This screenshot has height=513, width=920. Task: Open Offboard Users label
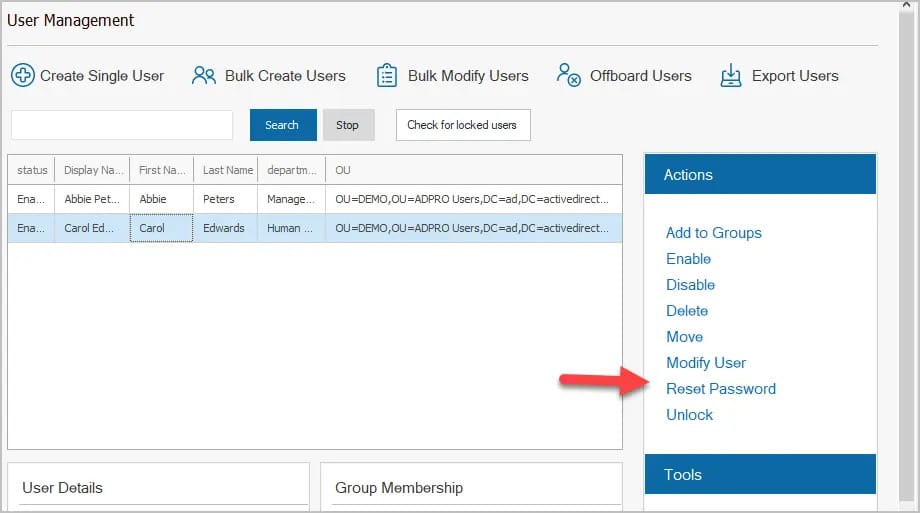(x=641, y=76)
